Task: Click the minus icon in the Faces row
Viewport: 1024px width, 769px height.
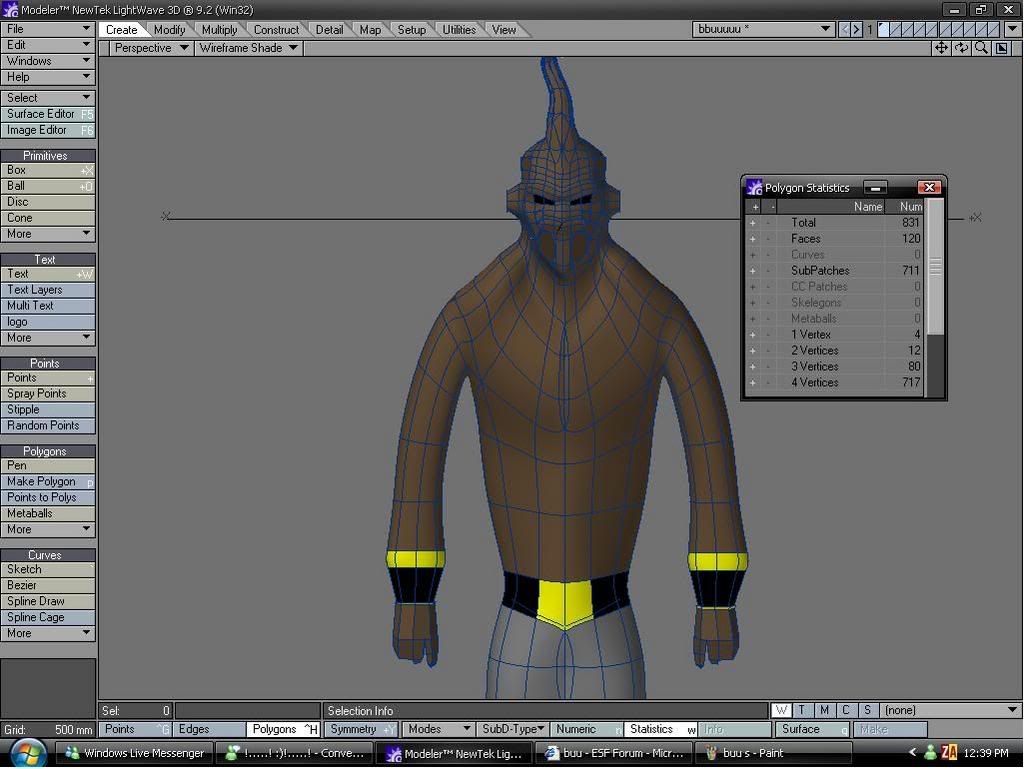Action: click(x=768, y=239)
